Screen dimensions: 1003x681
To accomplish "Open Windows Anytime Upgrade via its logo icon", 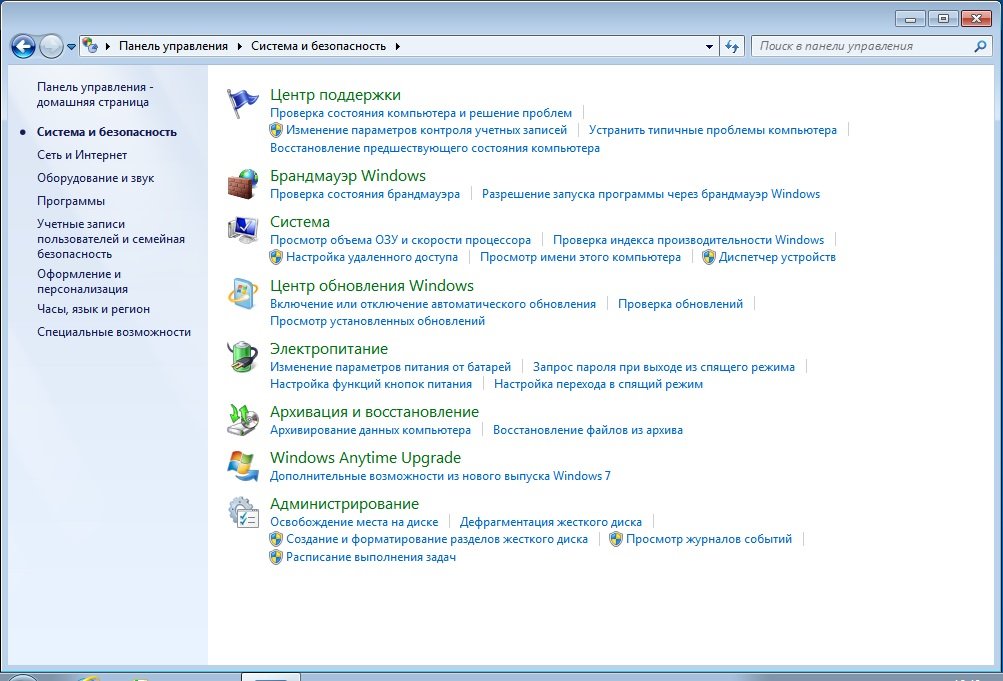I will tap(243, 464).
